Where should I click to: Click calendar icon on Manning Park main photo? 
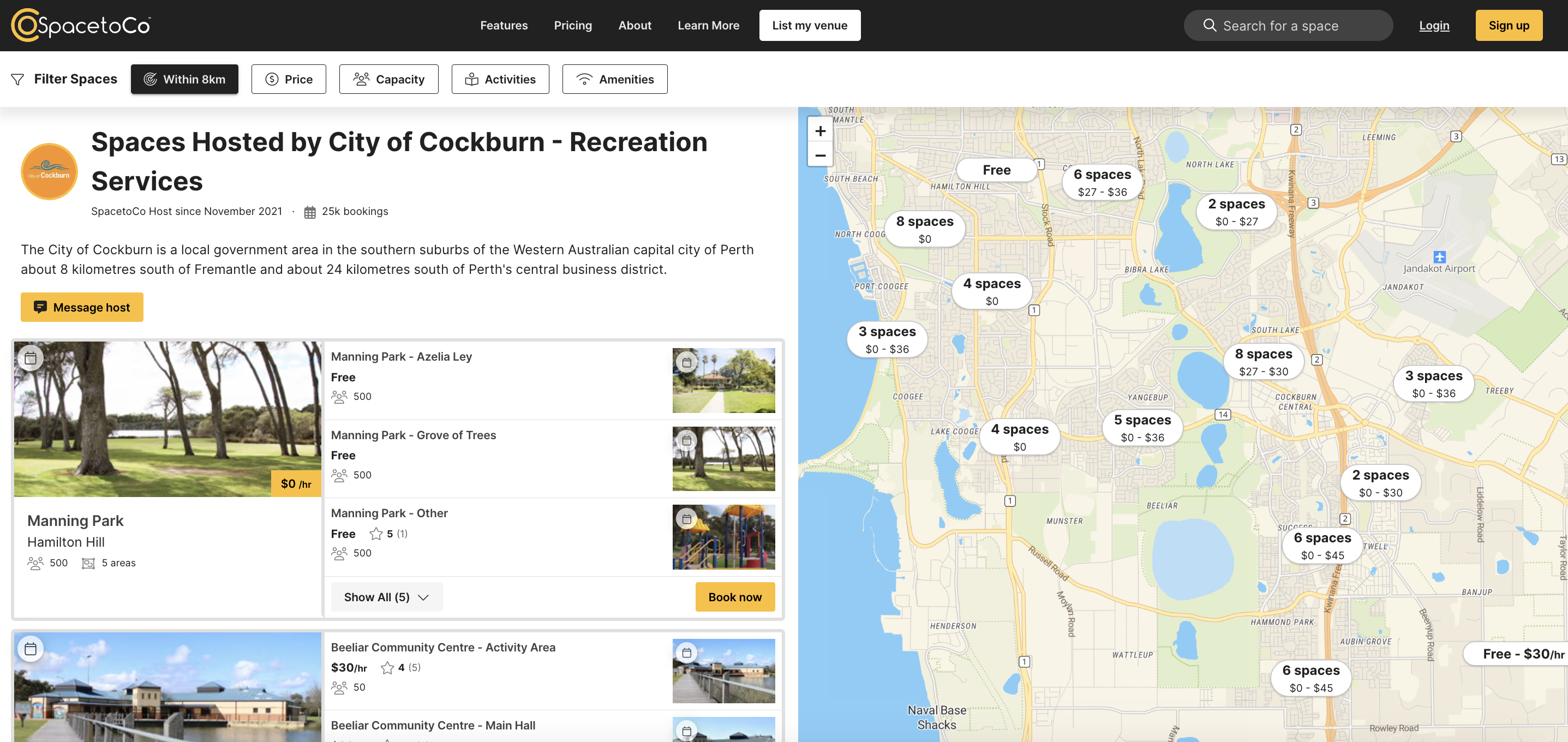point(31,358)
